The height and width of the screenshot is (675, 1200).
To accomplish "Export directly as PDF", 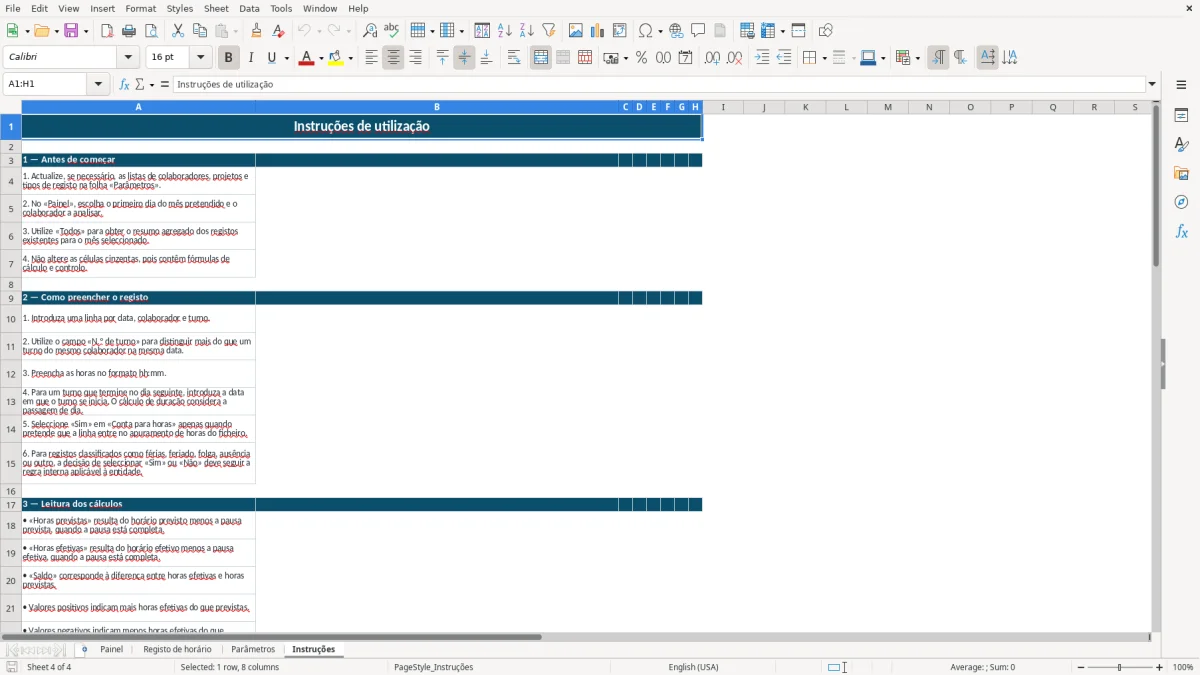I will click(107, 31).
